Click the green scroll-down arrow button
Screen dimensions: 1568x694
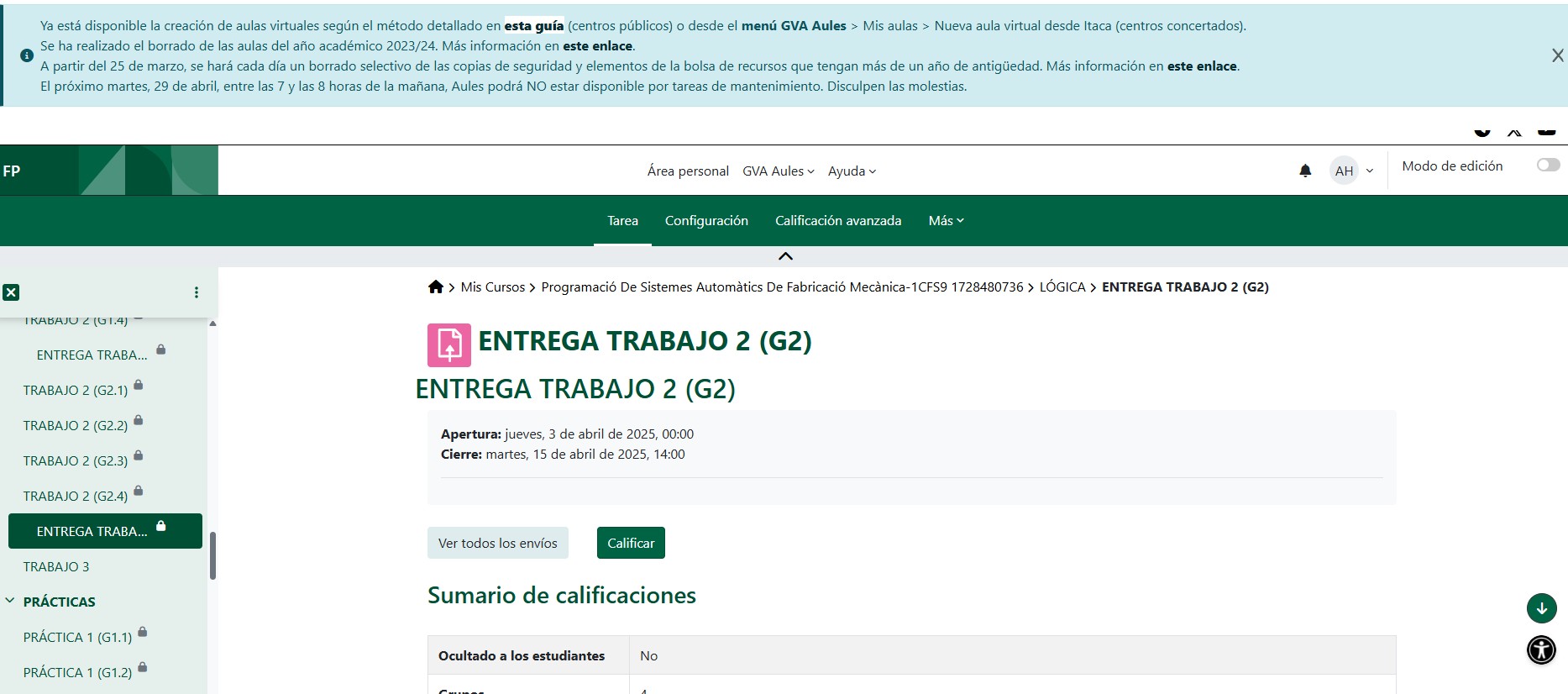point(1541,607)
